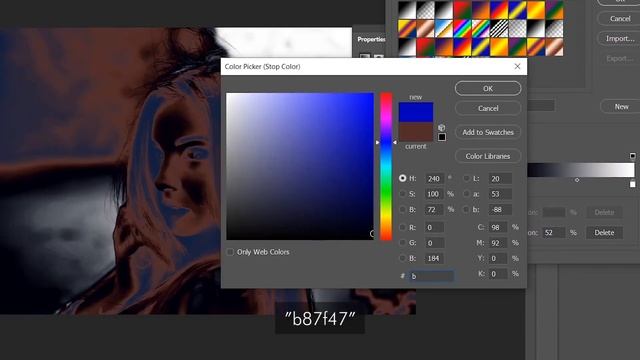Screen dimensions: 640x360
Task: Click the hex color input field
Action: point(431,276)
